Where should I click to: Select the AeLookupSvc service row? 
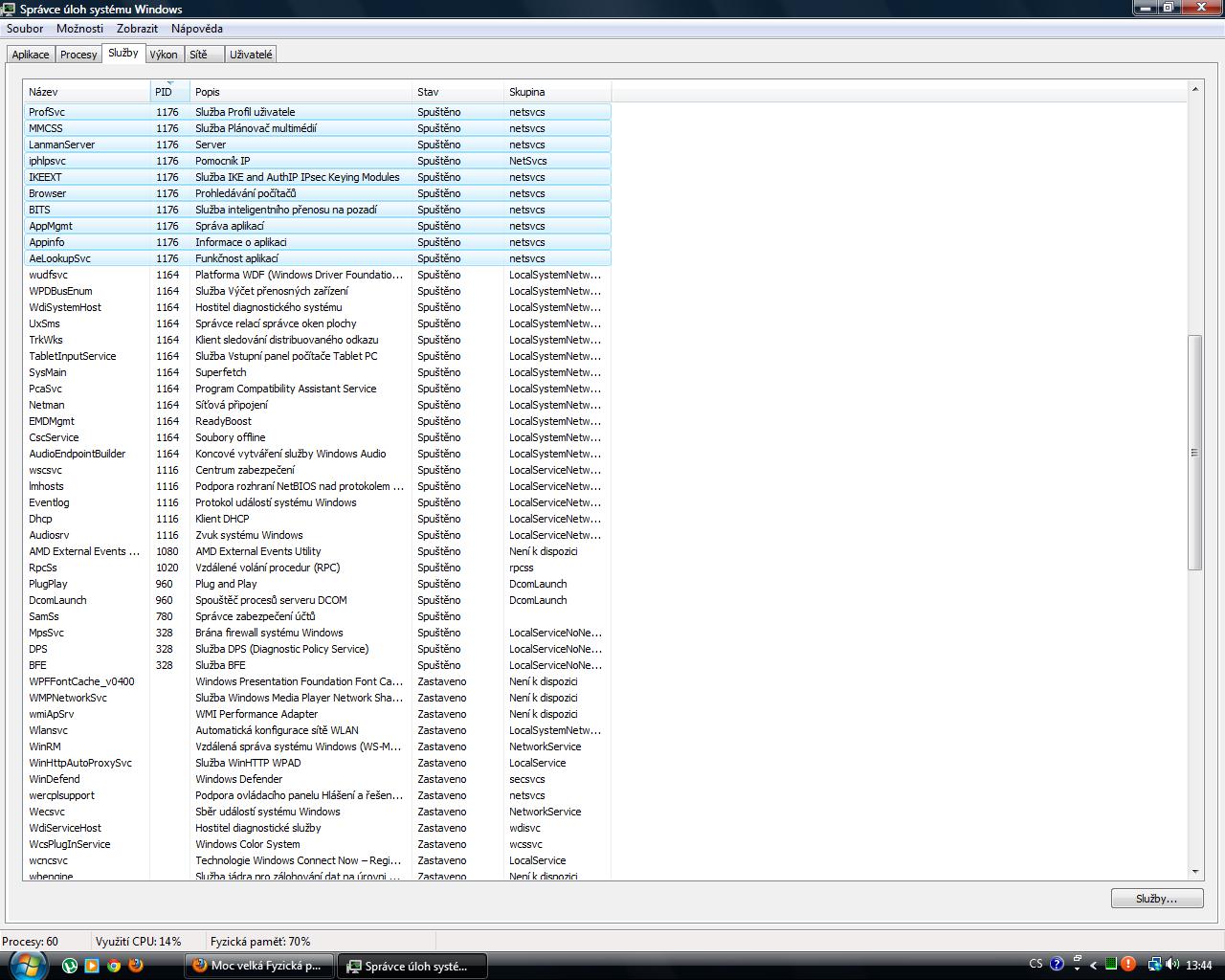(317, 258)
